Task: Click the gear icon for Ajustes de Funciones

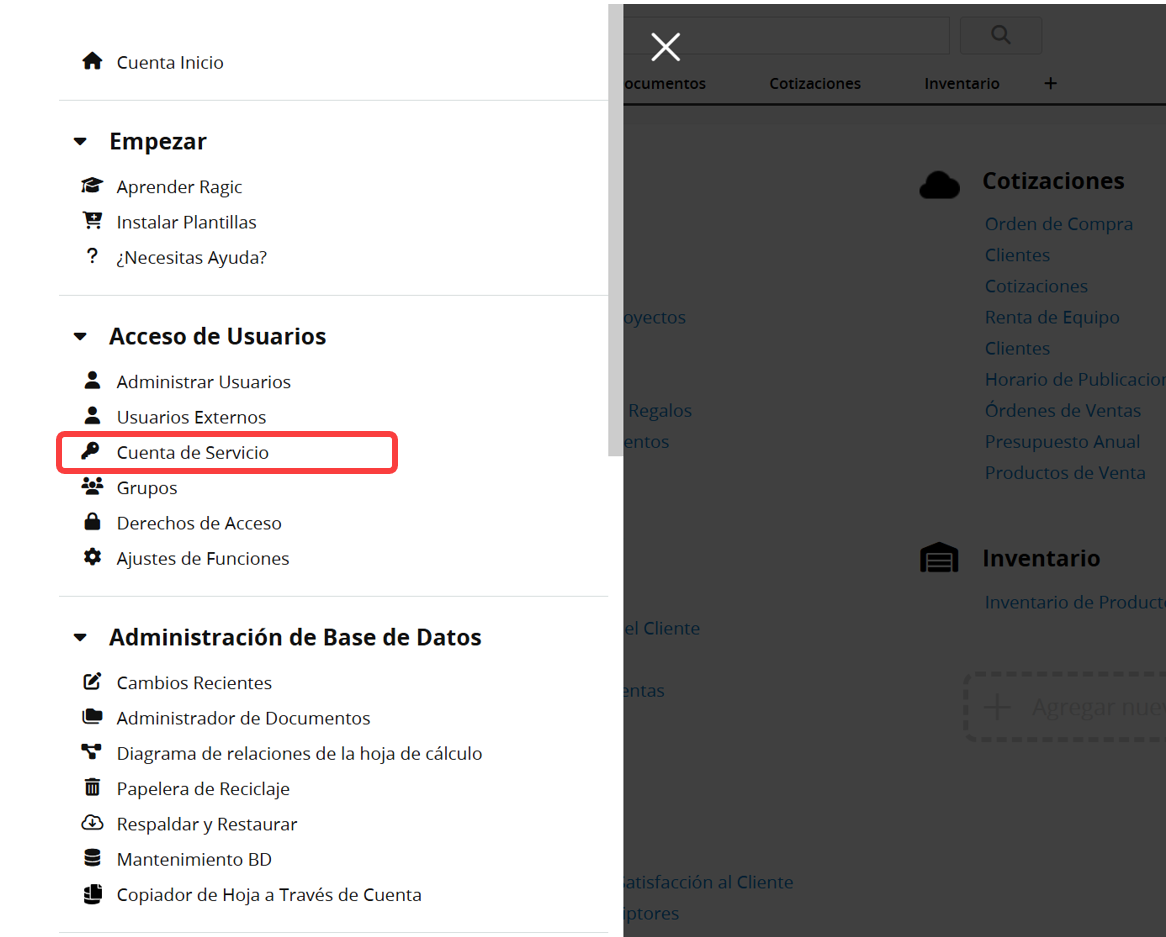Action: [92, 558]
